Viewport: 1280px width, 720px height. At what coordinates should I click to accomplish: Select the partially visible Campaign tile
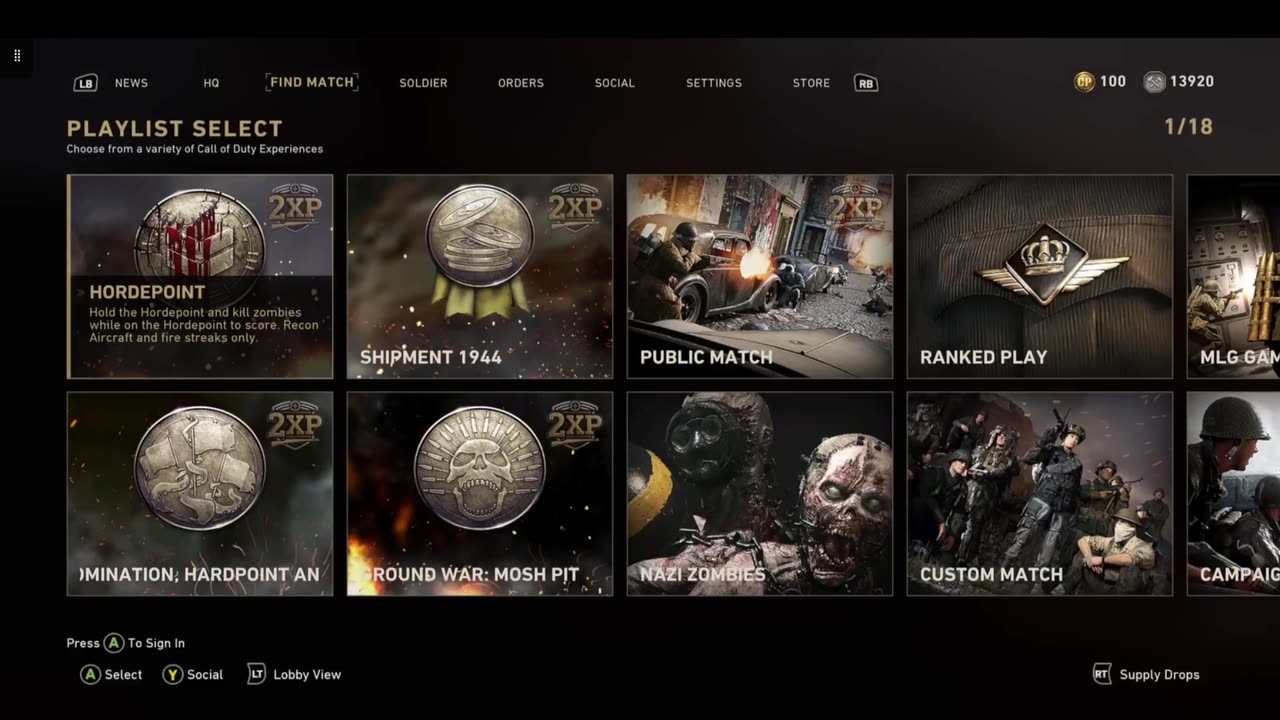(1233, 494)
